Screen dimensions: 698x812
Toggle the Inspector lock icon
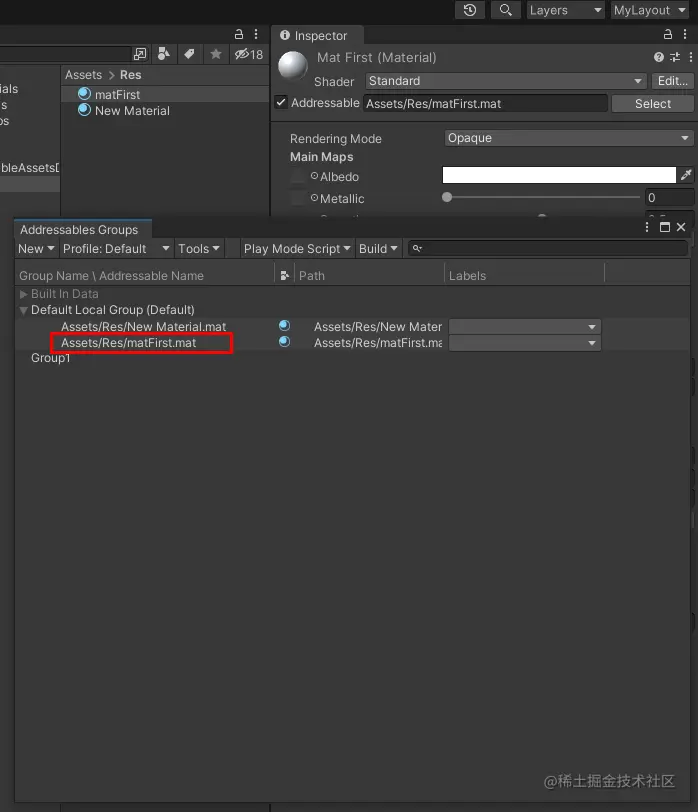tap(668, 34)
